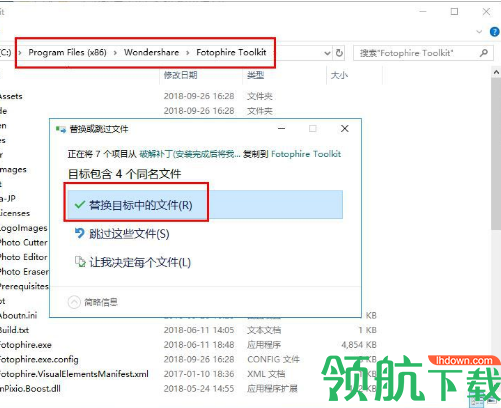Image resolution: width=501 pixels, height=408 pixels.
Task: Click the CONFIG 文件 type cell
Action: (273, 359)
